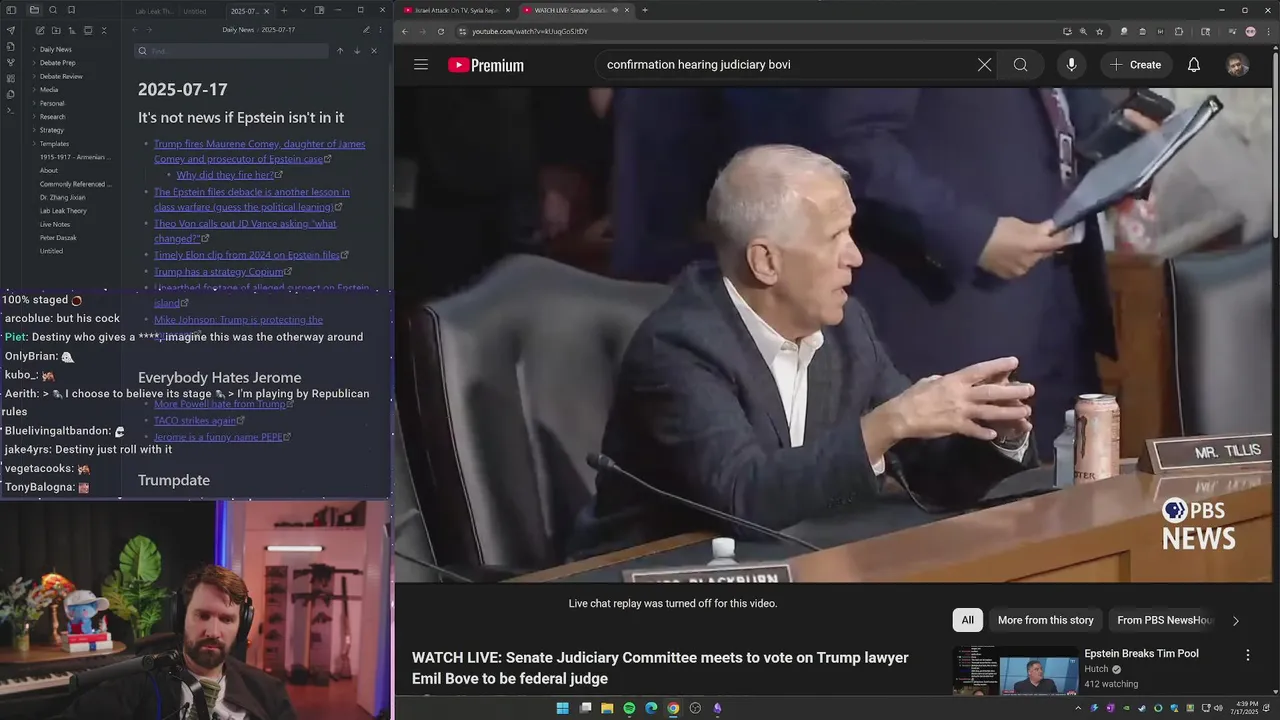This screenshot has height=720, width=1280.
Task: Create a new folder in Obsidian
Action: coord(56,31)
